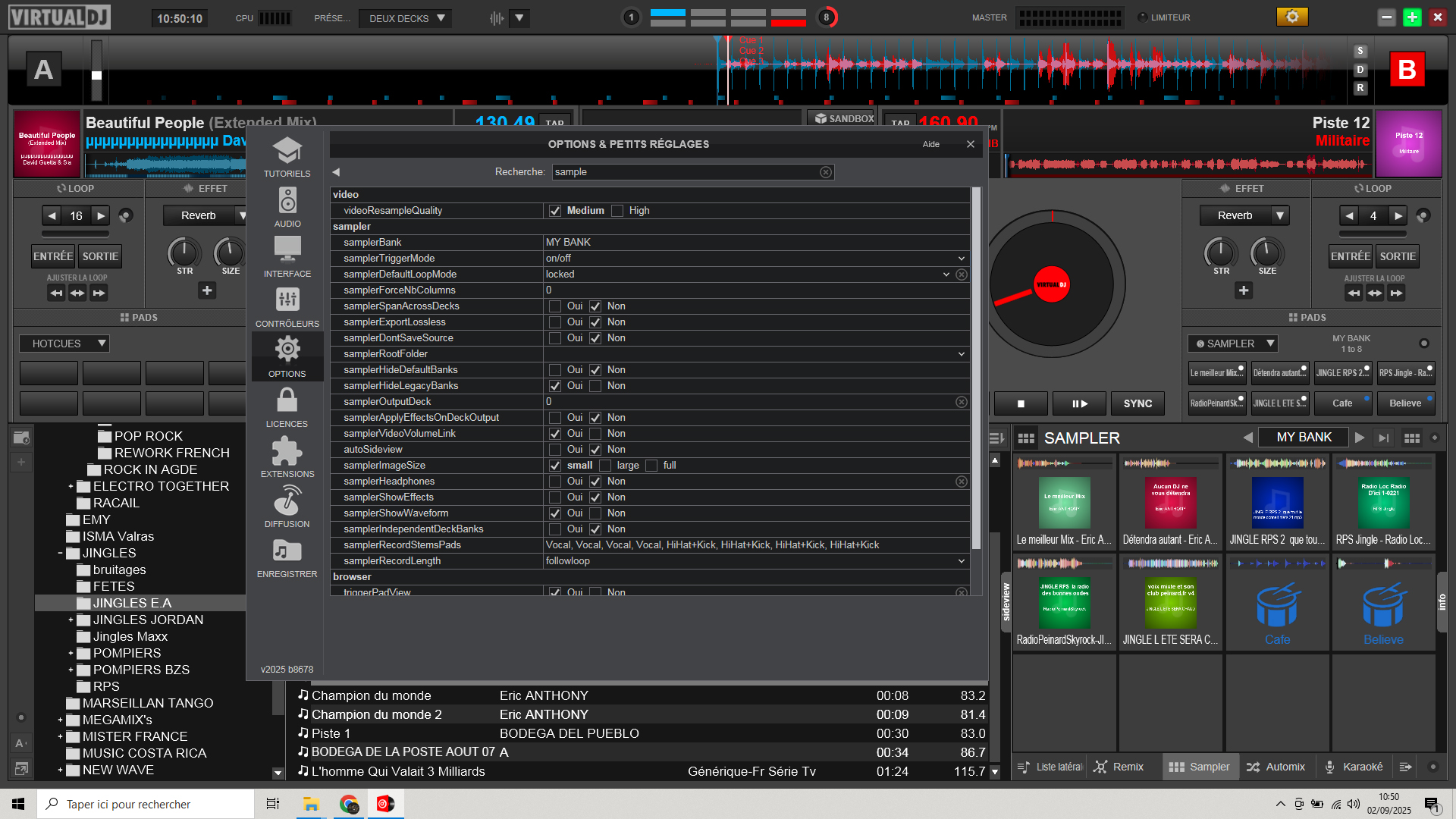The height and width of the screenshot is (819, 1456).
Task: Click the deck B play/pause button
Action: click(x=1079, y=403)
